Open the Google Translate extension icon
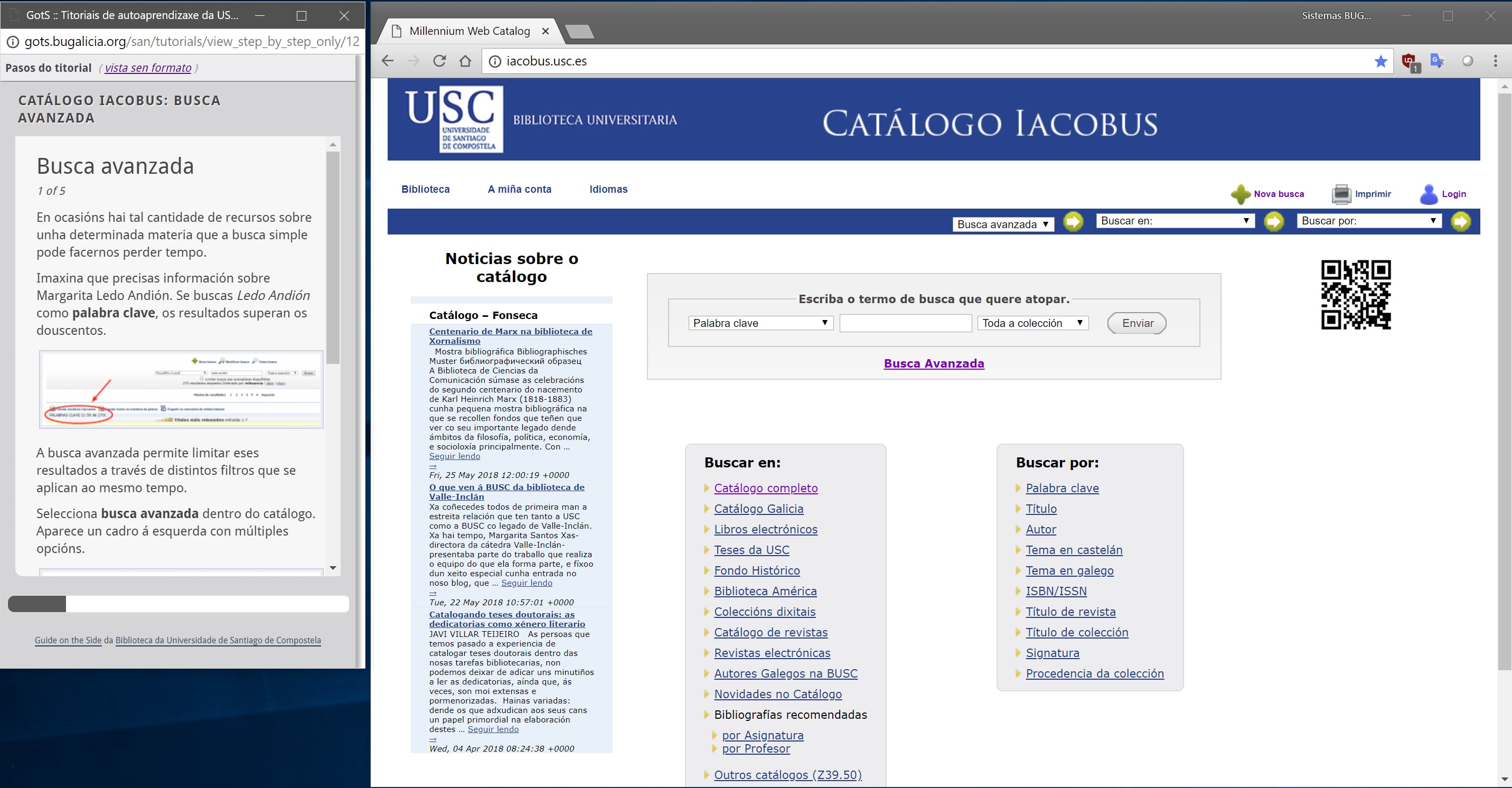This screenshot has height=788, width=1512. pyautogui.click(x=1438, y=61)
